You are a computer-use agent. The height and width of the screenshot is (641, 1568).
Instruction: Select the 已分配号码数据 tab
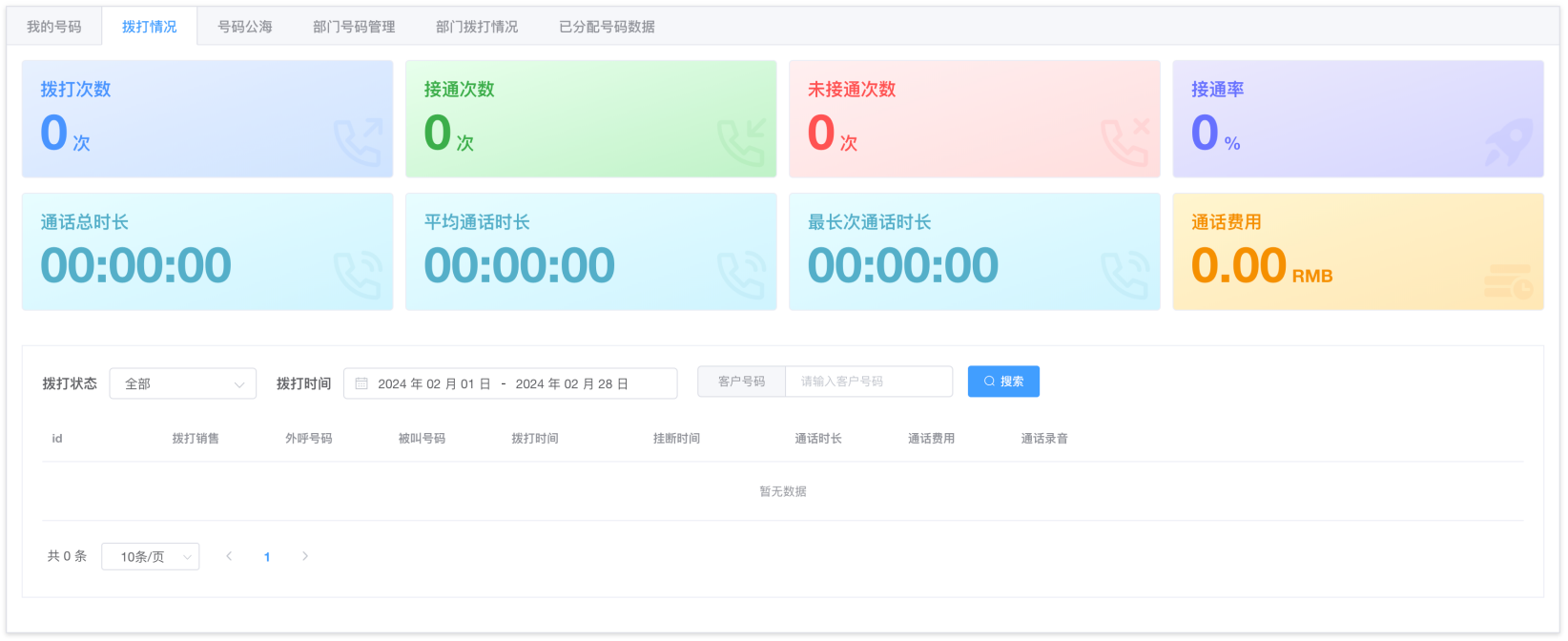(x=607, y=27)
